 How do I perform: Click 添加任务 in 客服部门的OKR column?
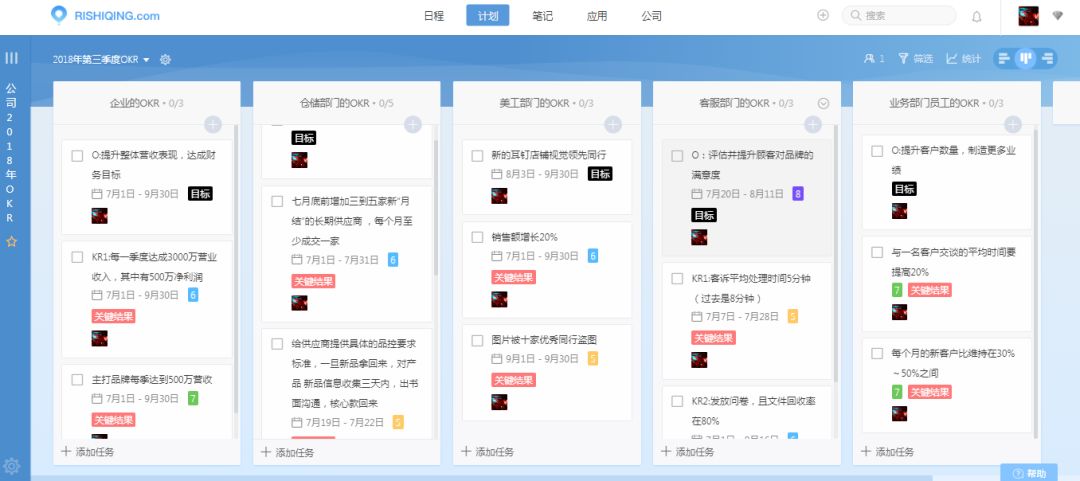tap(687, 451)
